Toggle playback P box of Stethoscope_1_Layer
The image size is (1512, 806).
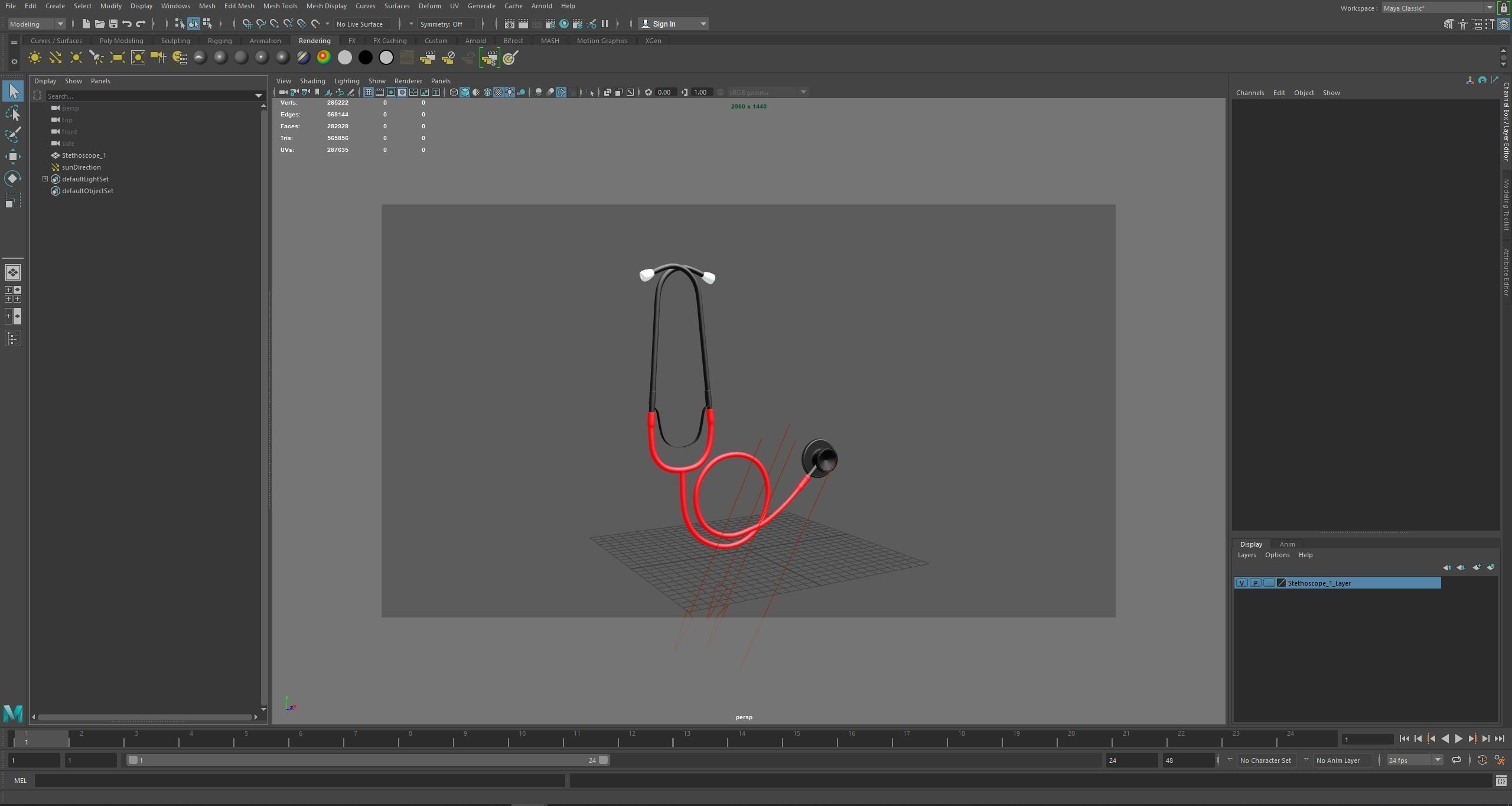click(x=1255, y=583)
